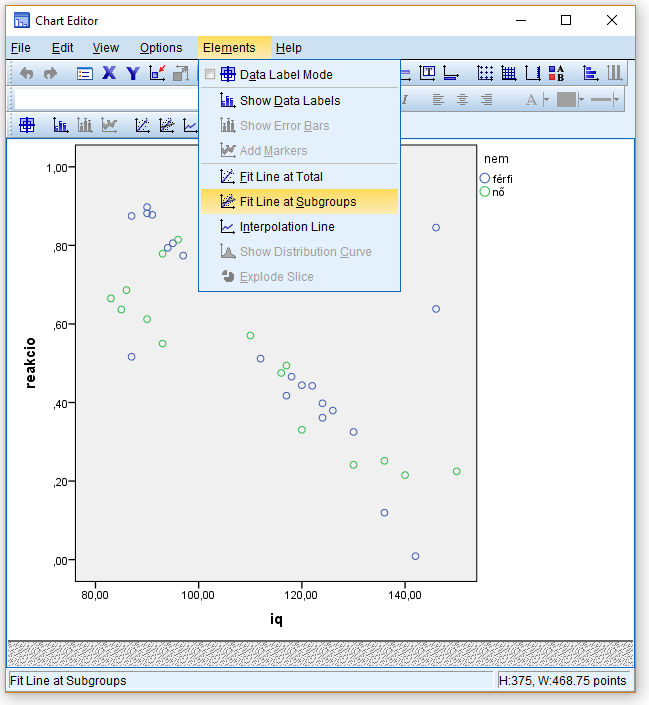Click the 140,00 tick label on X axis
The image size is (649, 705).
[405, 595]
